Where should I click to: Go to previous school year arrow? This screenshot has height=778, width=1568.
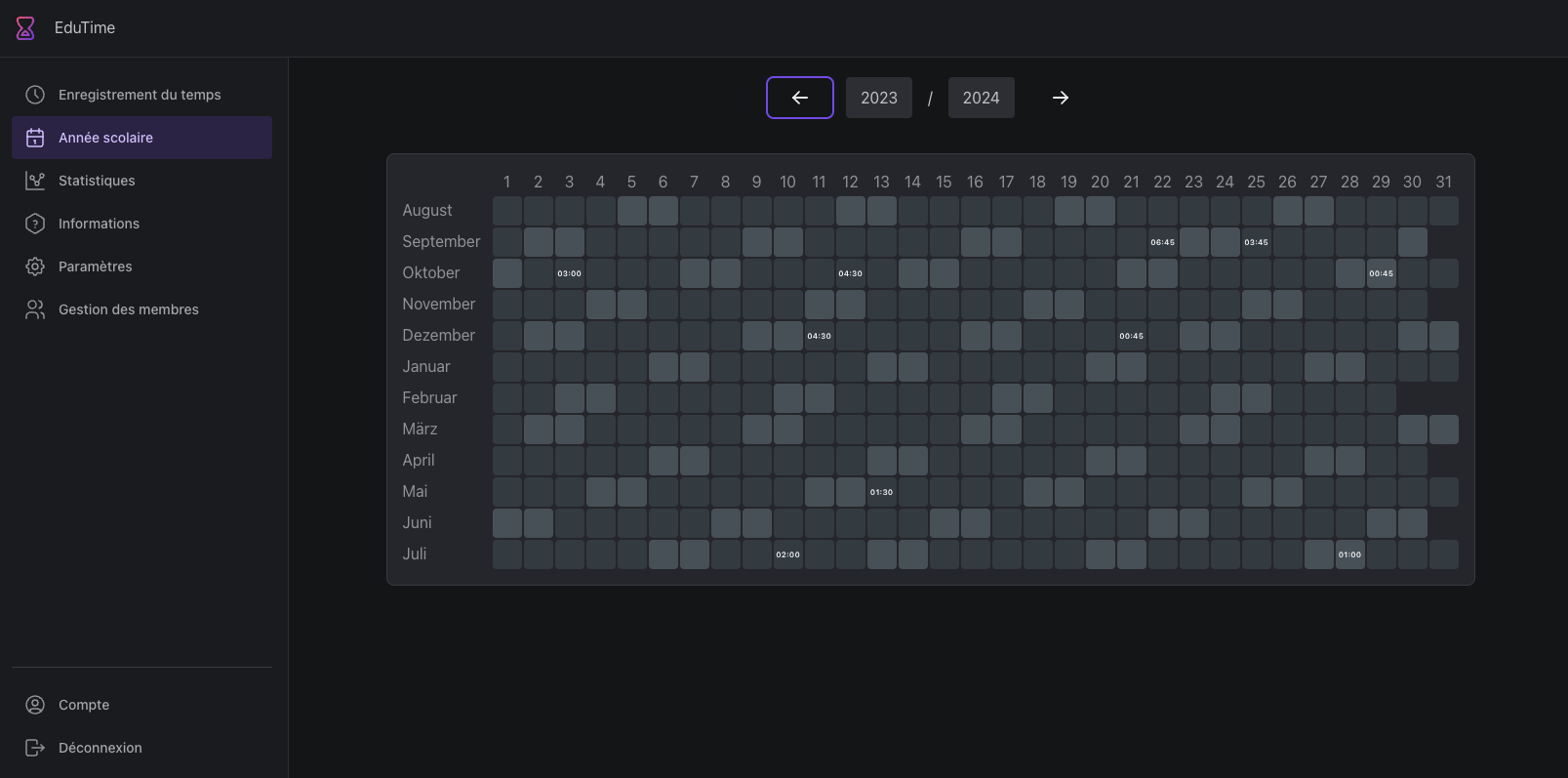point(800,98)
